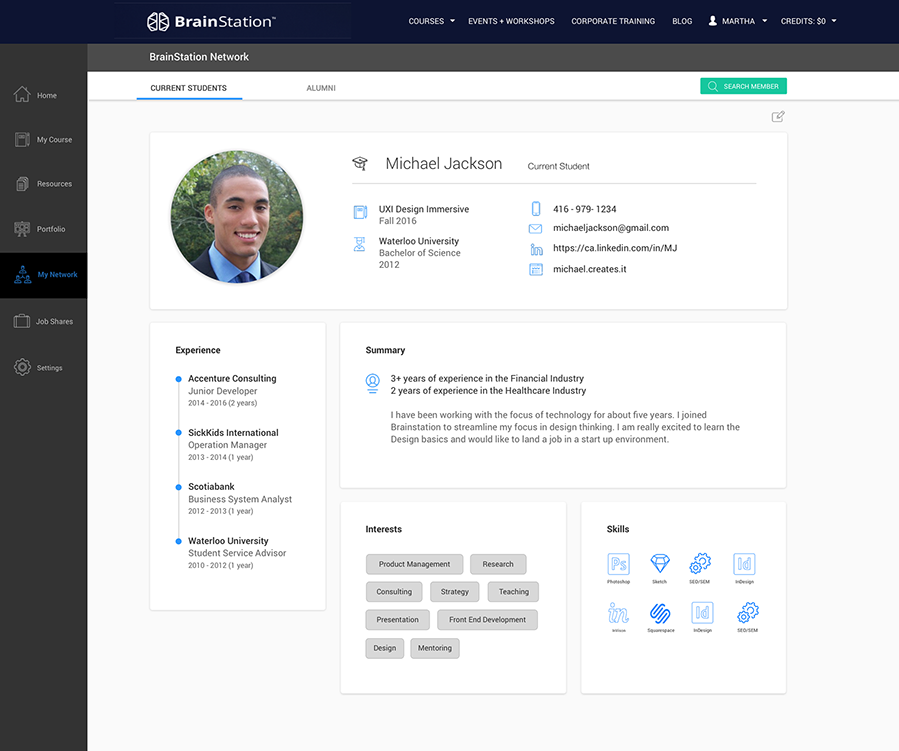Switch to the Alumni tab
Image resolution: width=899 pixels, height=751 pixels.
pos(321,88)
